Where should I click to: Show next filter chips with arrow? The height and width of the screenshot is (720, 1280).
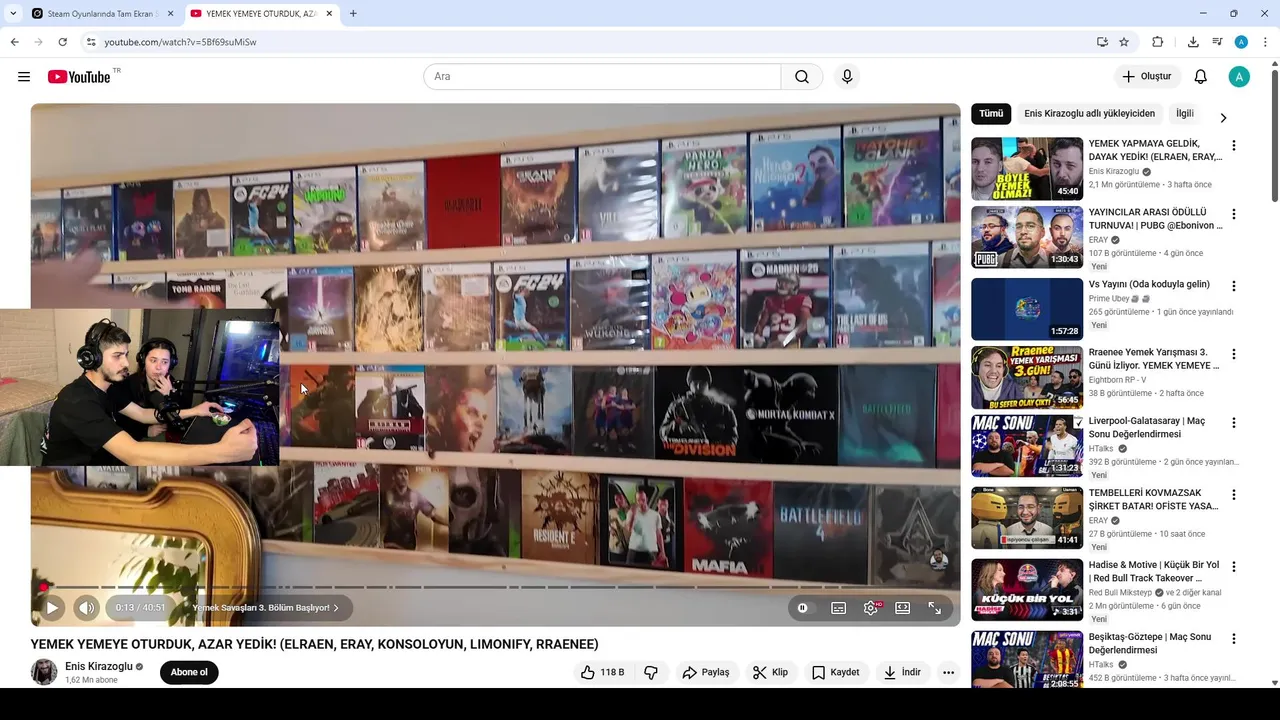(x=1223, y=117)
